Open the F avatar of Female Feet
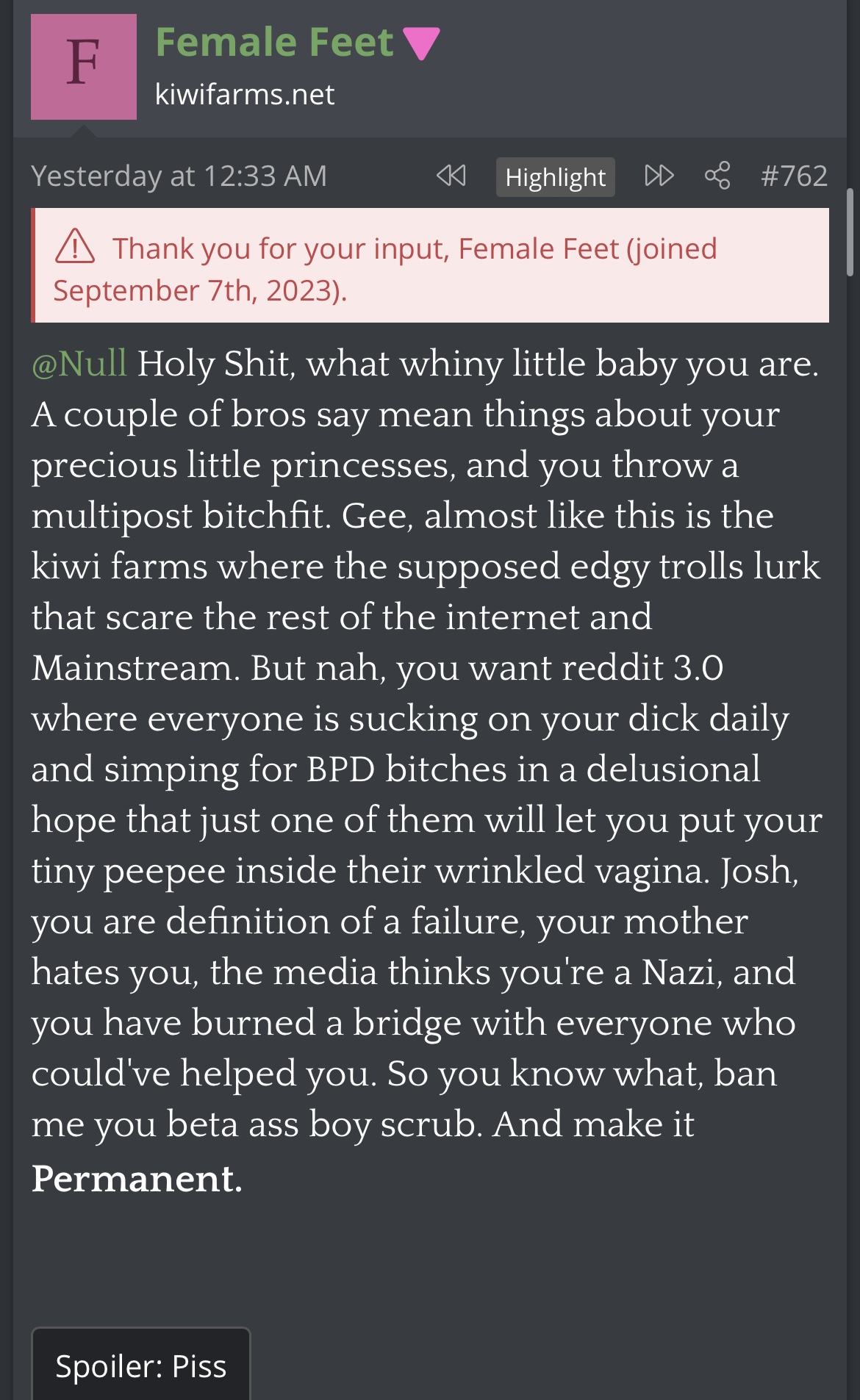 [84, 67]
